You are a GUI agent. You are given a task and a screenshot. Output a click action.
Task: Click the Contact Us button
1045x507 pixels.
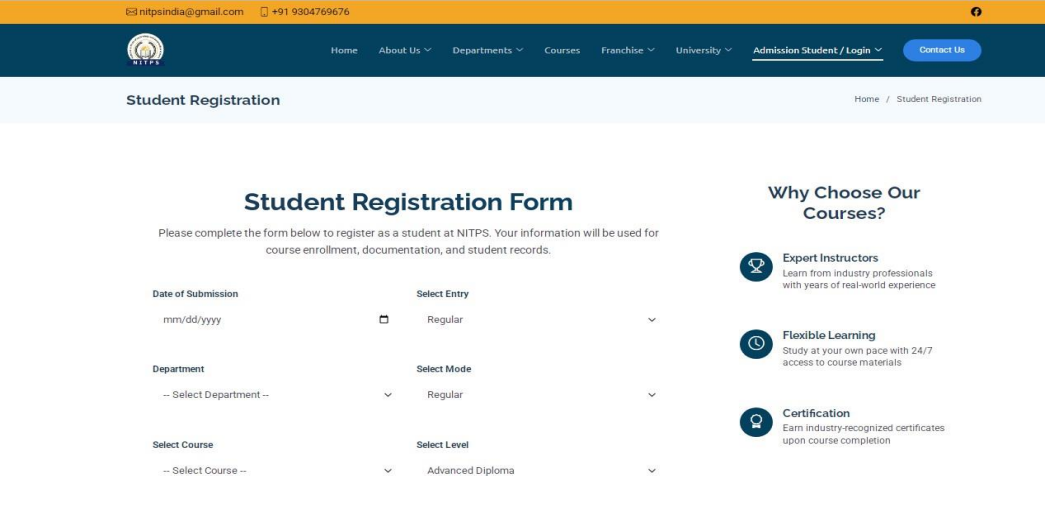coord(942,50)
